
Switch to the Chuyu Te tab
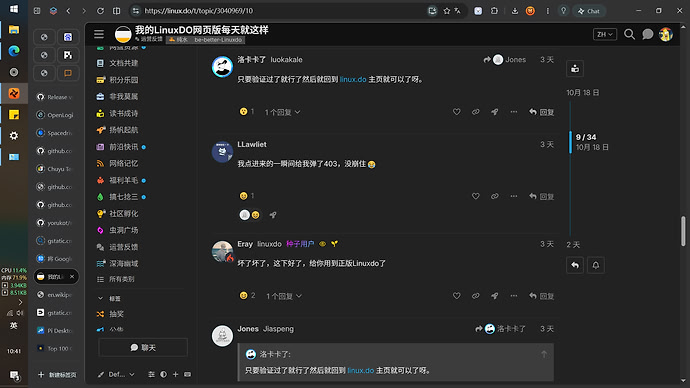tap(56, 169)
